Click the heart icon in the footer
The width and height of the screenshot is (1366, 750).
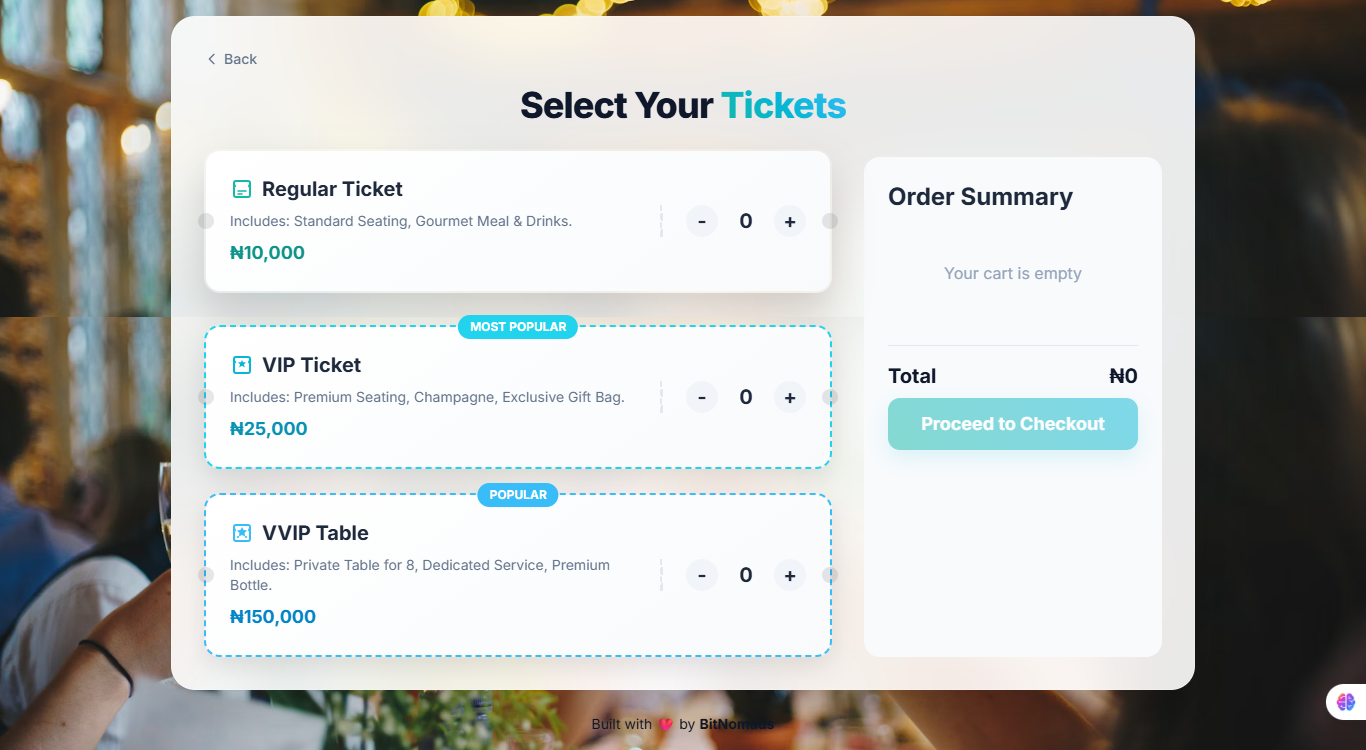point(664,724)
